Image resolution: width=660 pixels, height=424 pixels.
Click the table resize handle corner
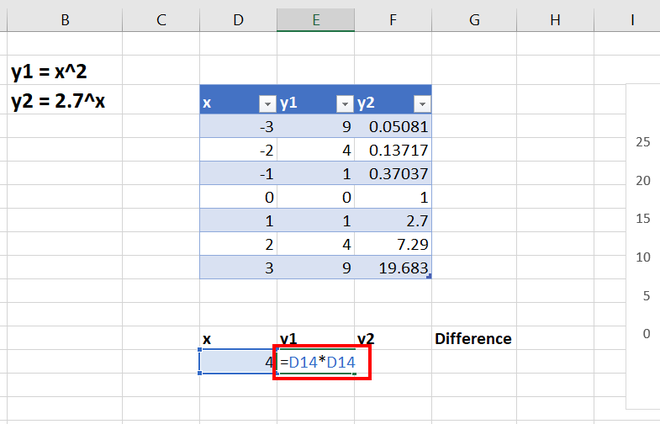pos(430,277)
